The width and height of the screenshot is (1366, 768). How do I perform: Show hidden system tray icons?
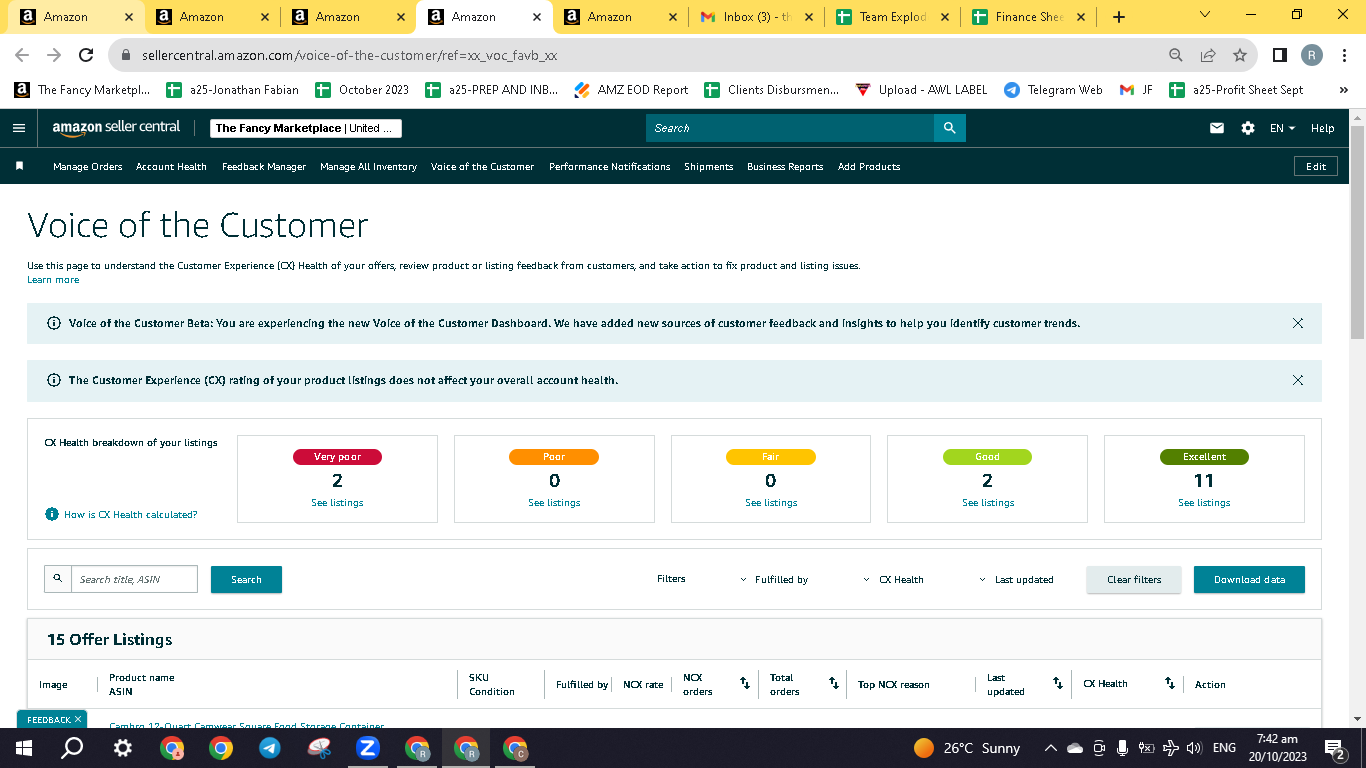[x=1050, y=748]
